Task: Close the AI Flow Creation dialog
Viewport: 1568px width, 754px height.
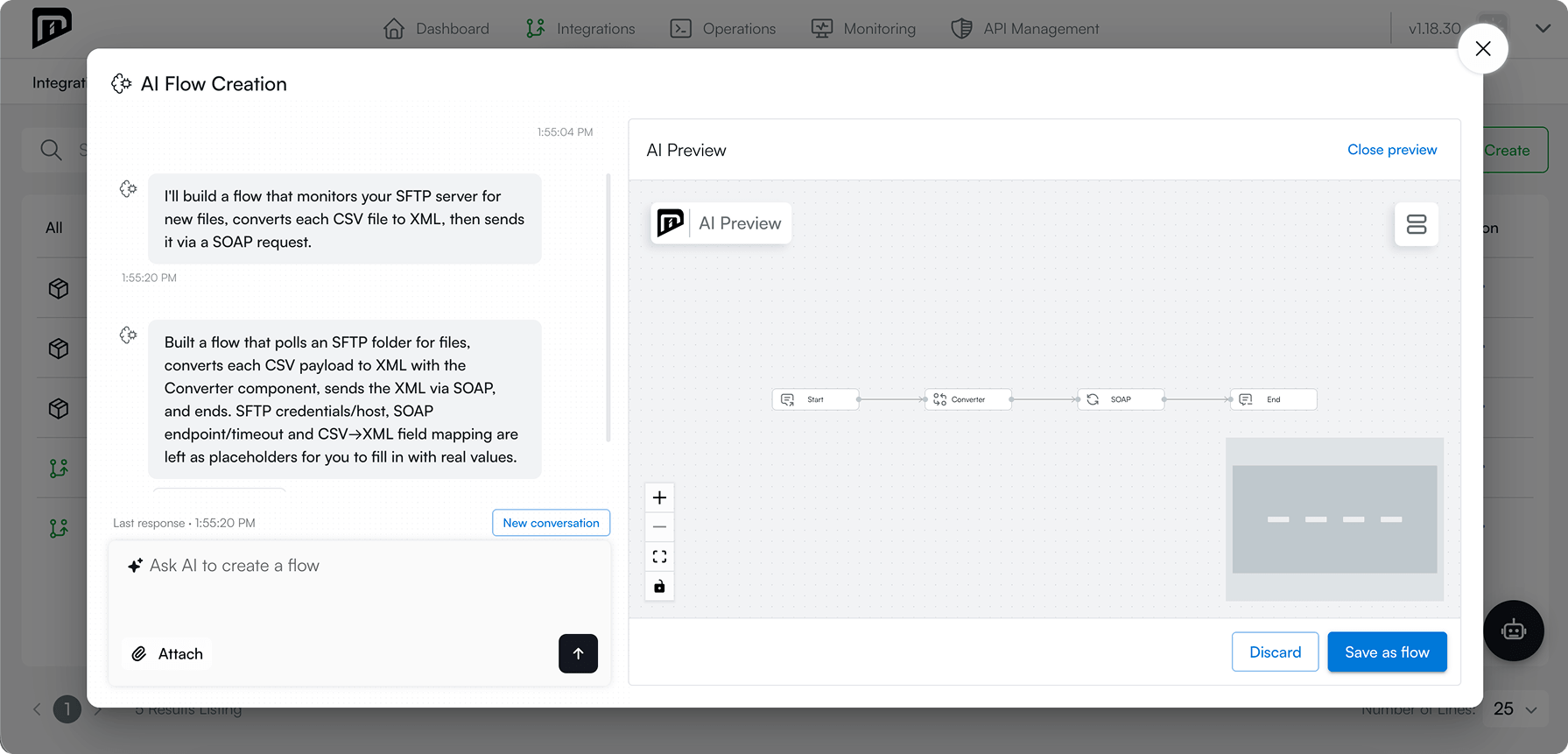Action: [1482, 48]
